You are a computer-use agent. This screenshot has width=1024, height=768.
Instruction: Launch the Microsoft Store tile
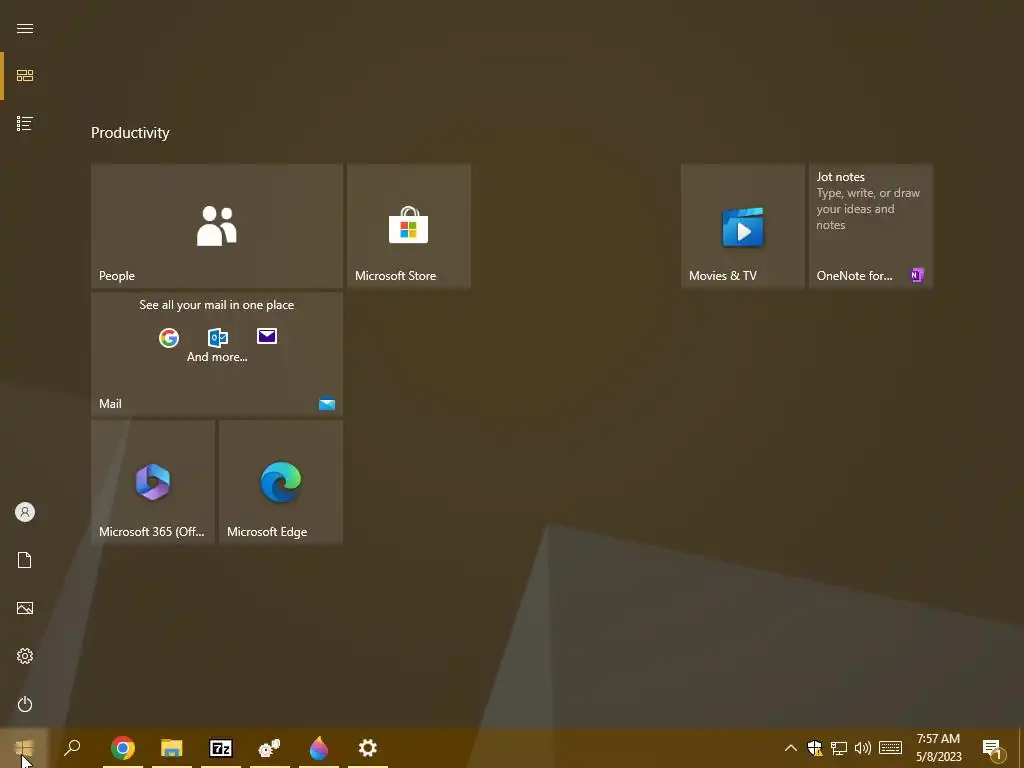click(x=409, y=225)
